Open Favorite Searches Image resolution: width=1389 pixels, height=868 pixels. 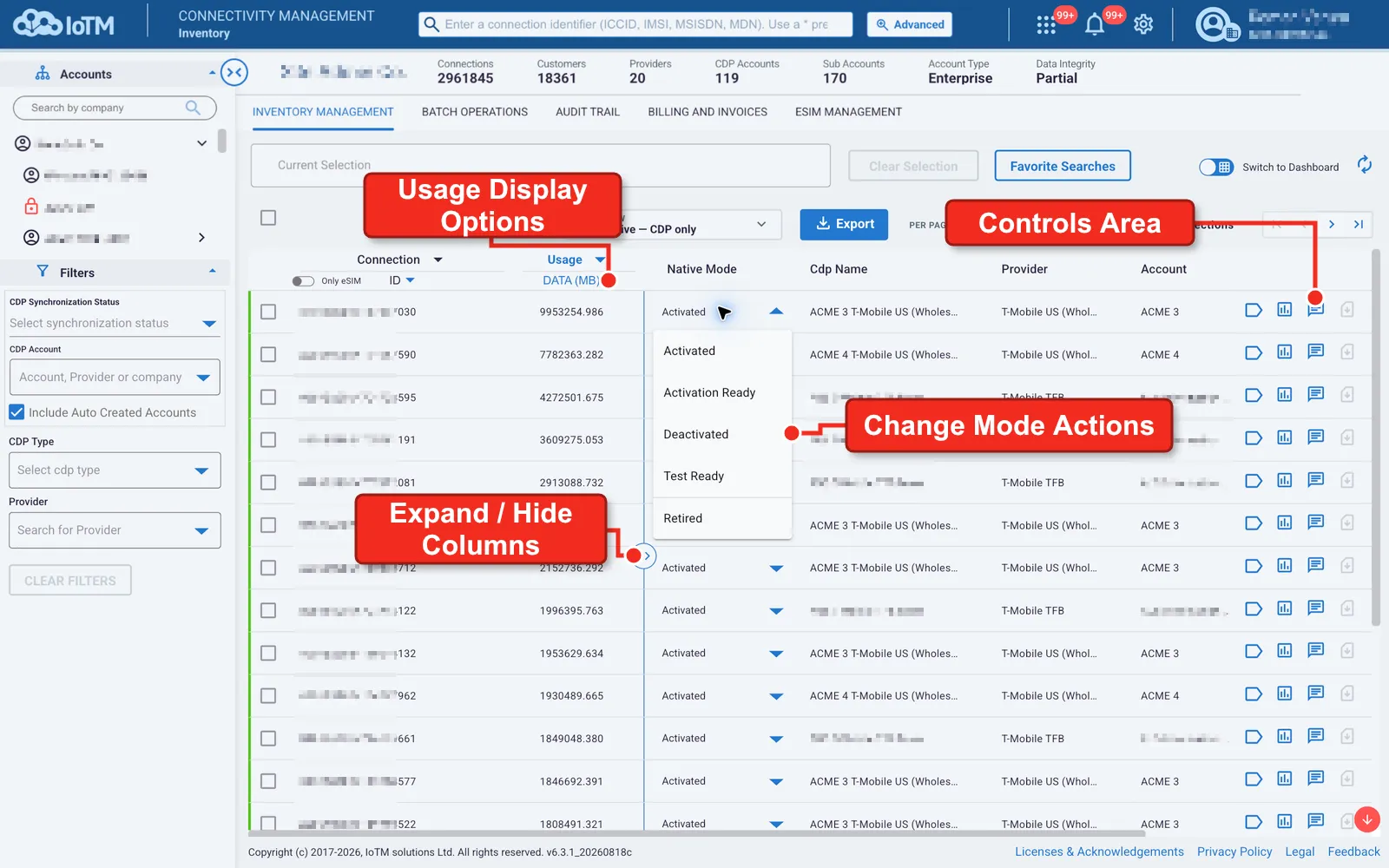1063,166
